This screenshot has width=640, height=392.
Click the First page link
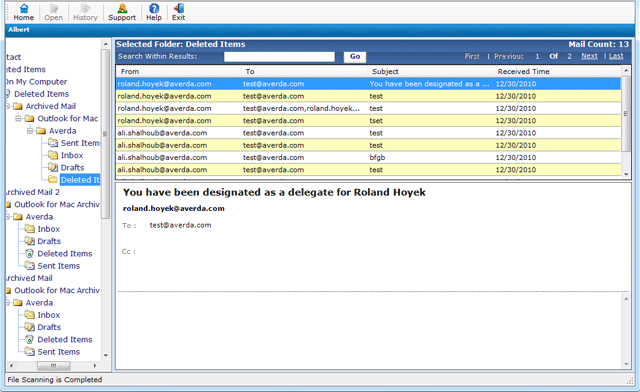pos(472,56)
